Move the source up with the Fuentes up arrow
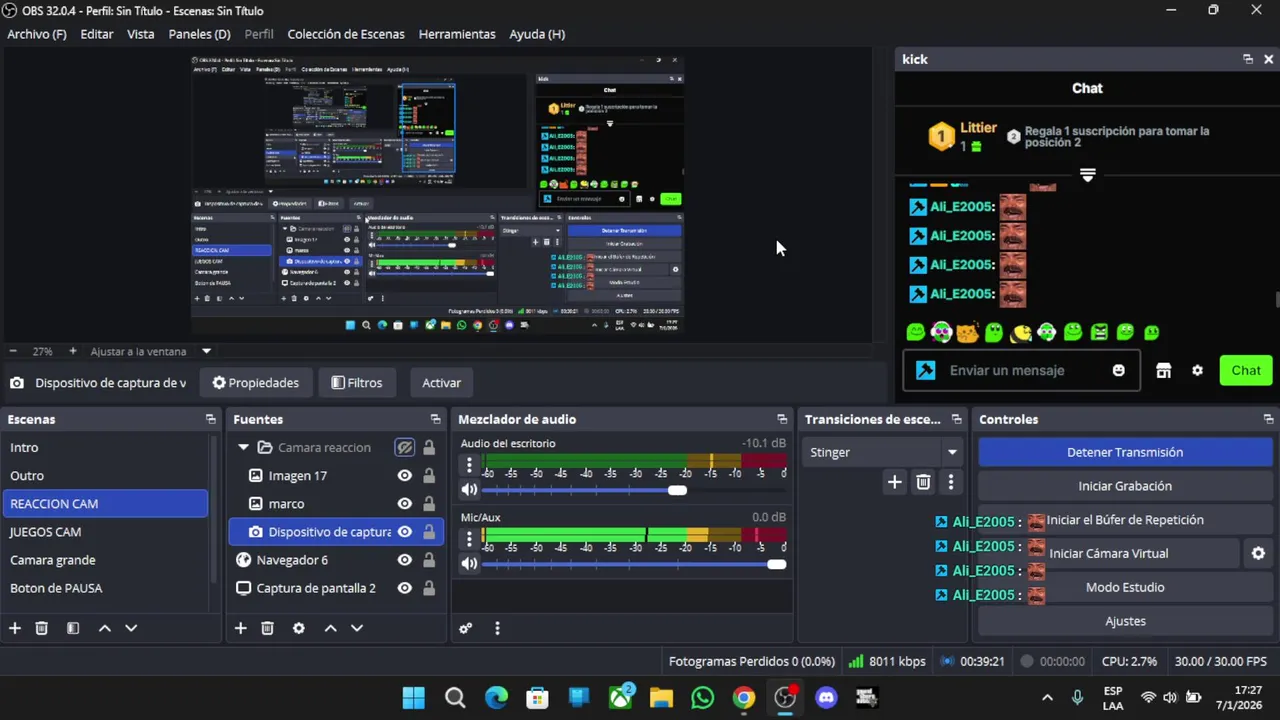Screen dimensions: 1280x720 330,628
